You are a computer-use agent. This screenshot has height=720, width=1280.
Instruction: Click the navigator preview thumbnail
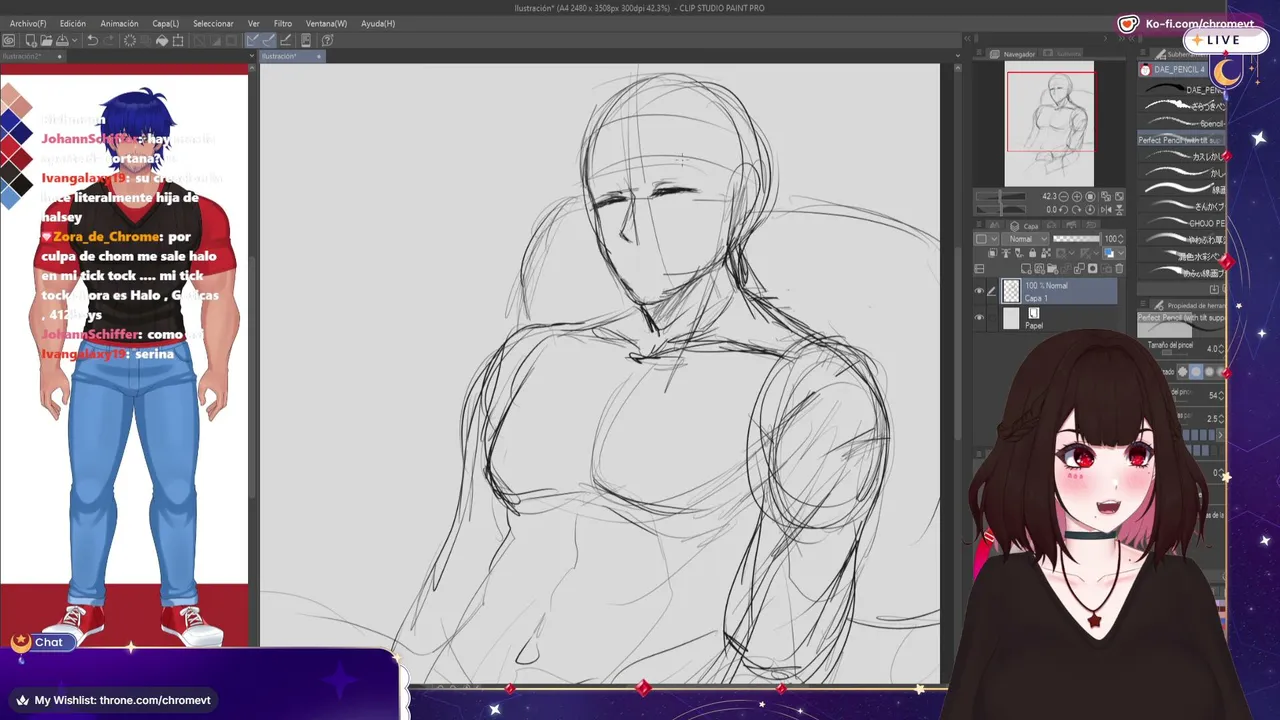click(x=1049, y=122)
